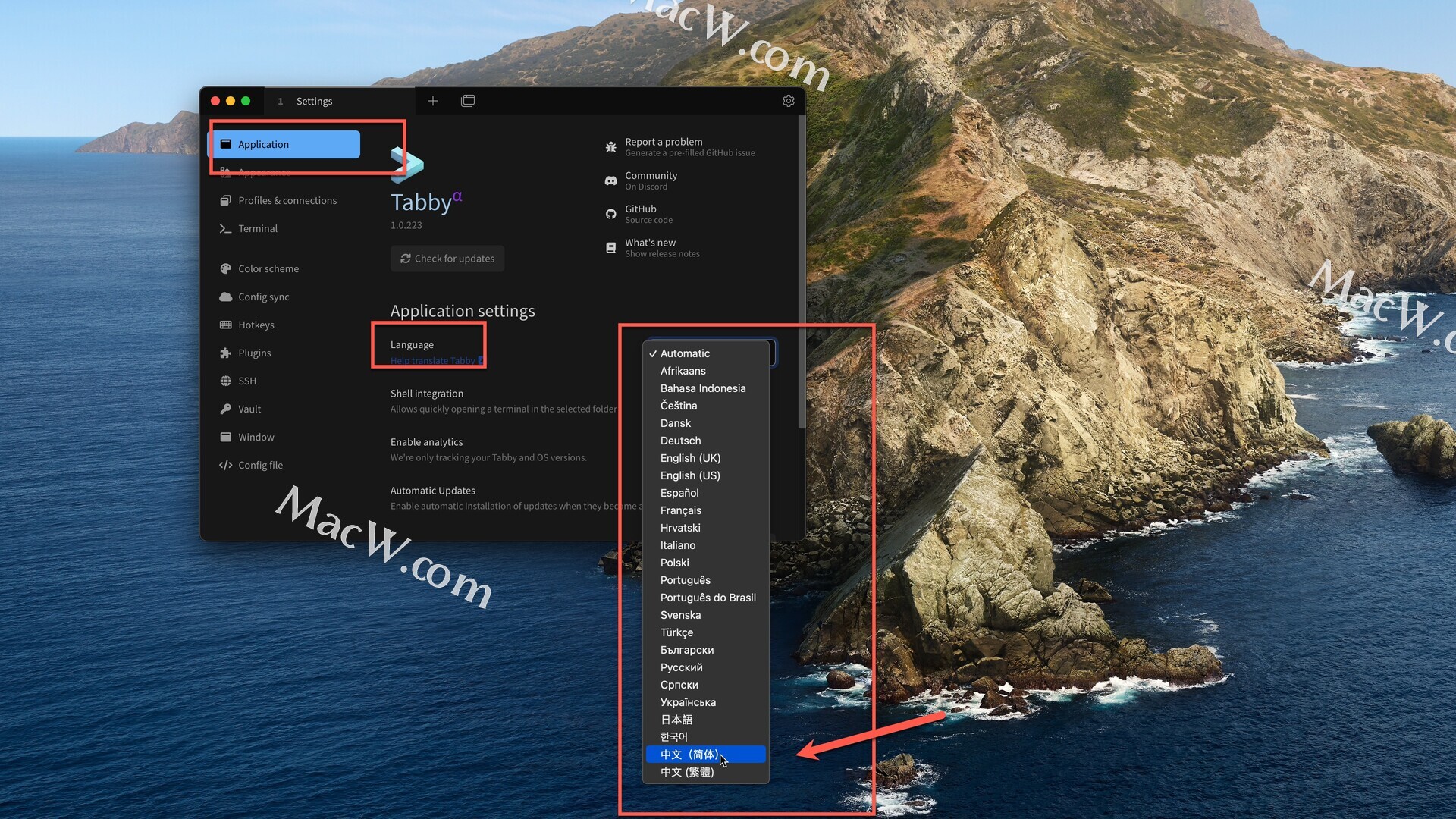This screenshot has height=819, width=1456.
Task: Open Profiles & connections section
Action: (284, 200)
